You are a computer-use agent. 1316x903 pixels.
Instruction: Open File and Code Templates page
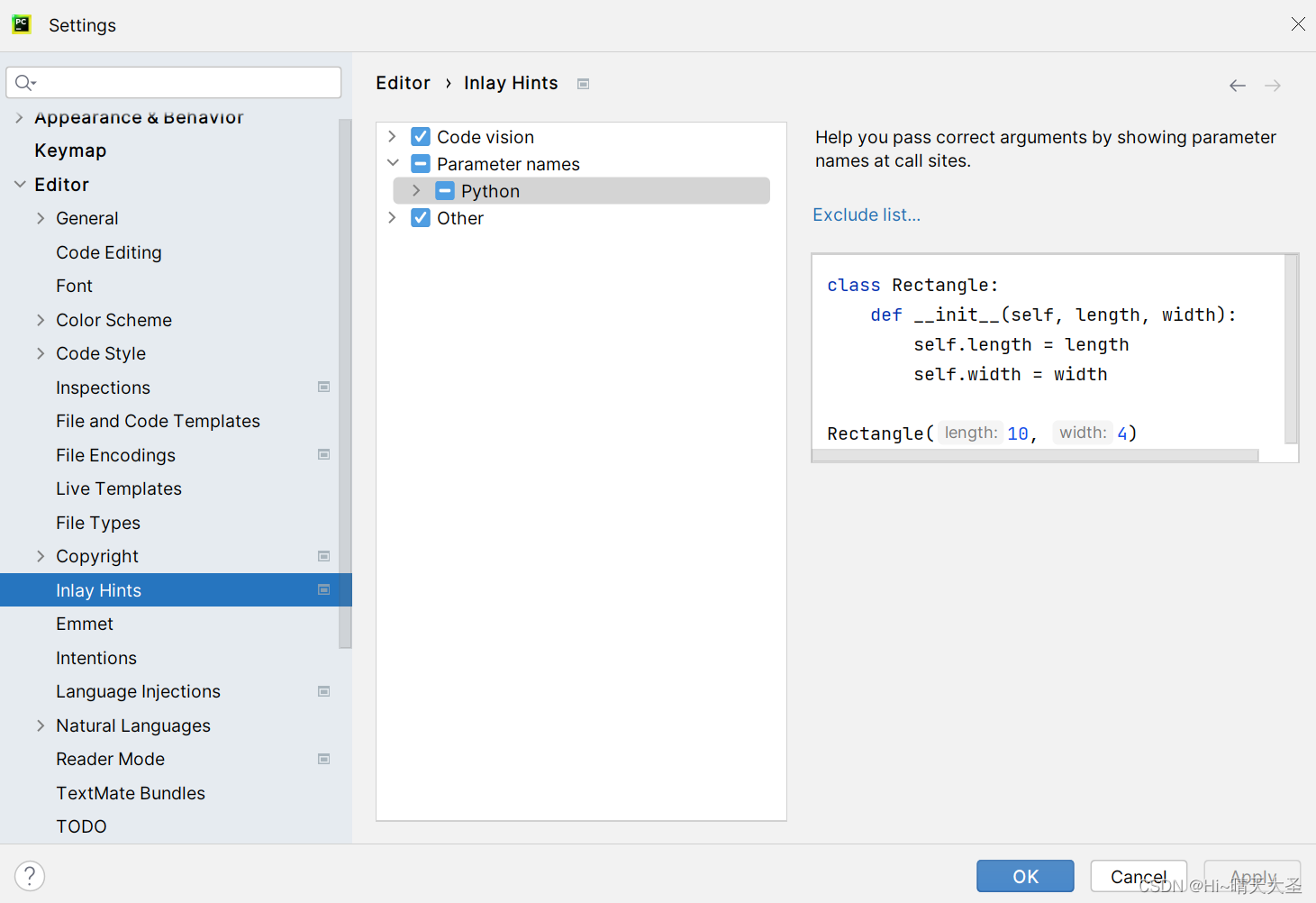click(x=158, y=421)
